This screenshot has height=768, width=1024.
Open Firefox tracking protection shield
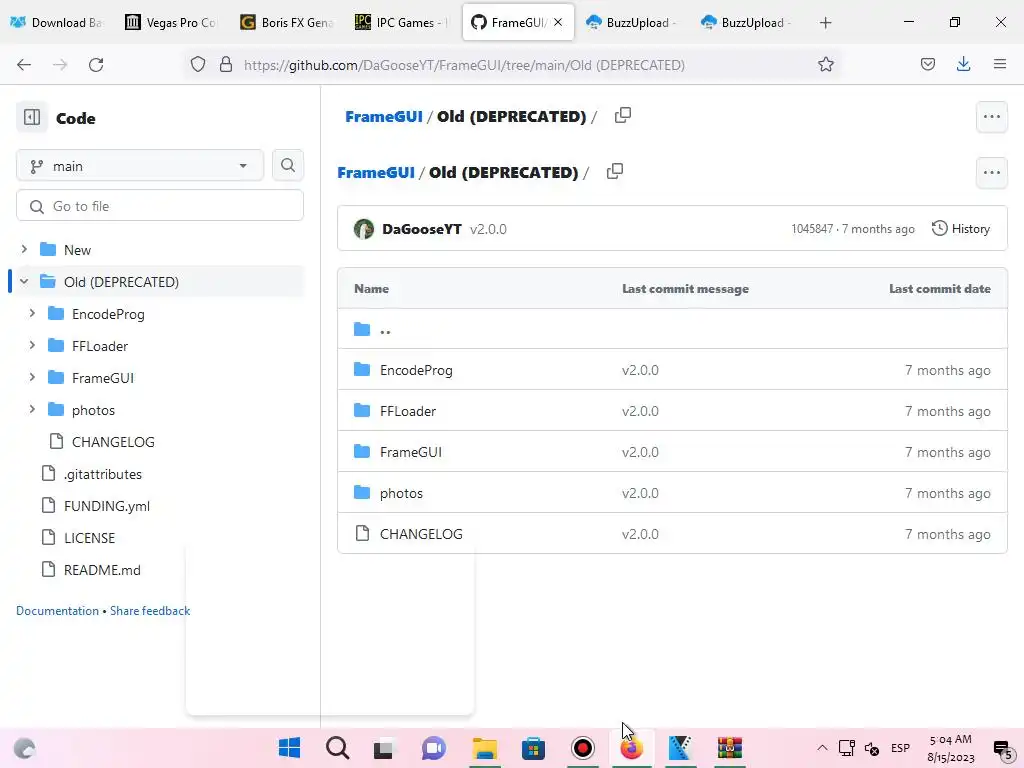[x=198, y=65]
